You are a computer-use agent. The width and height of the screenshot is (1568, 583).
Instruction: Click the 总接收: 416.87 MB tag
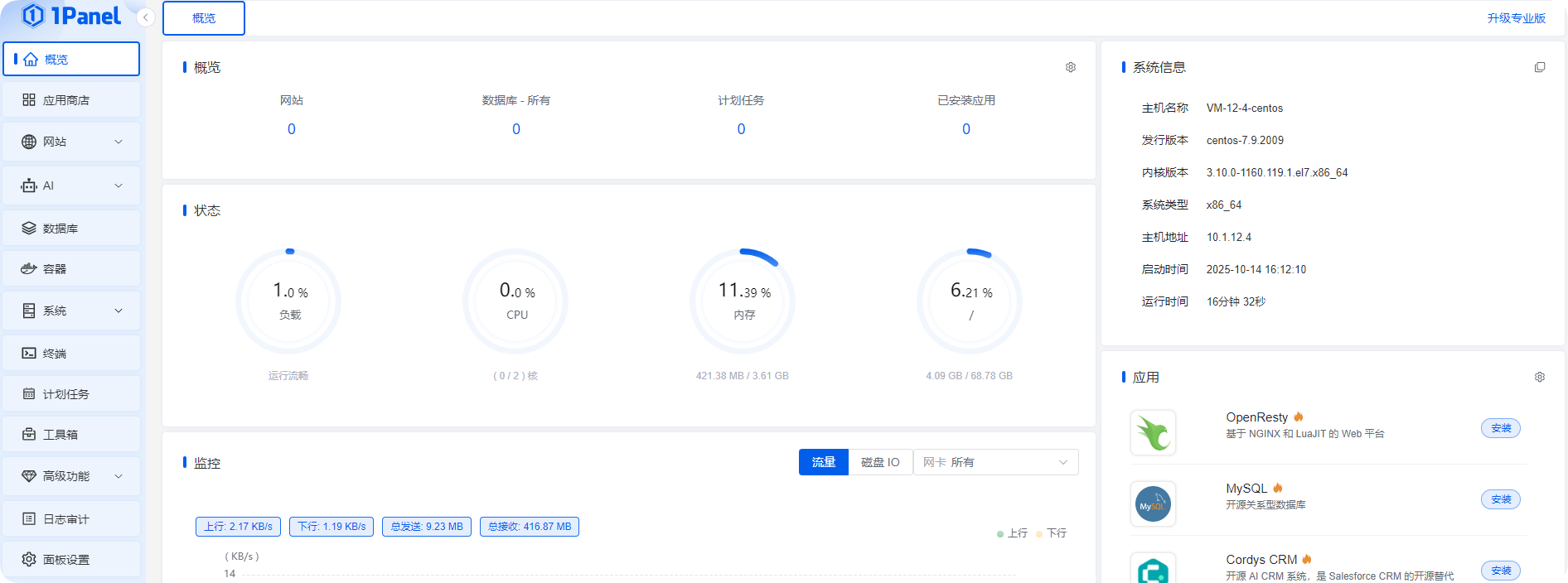530,527
